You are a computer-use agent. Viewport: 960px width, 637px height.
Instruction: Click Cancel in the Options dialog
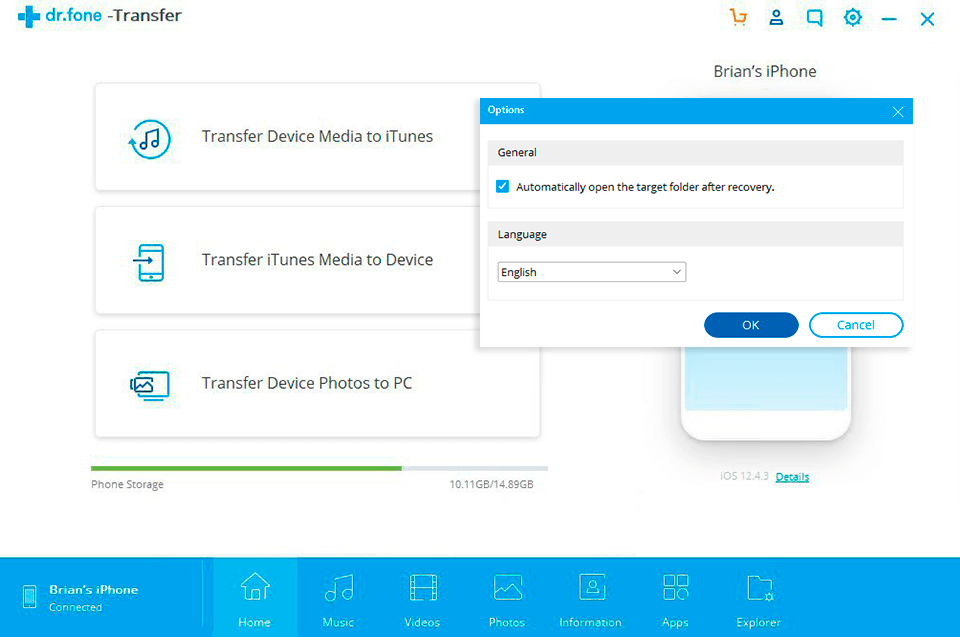[x=856, y=324]
